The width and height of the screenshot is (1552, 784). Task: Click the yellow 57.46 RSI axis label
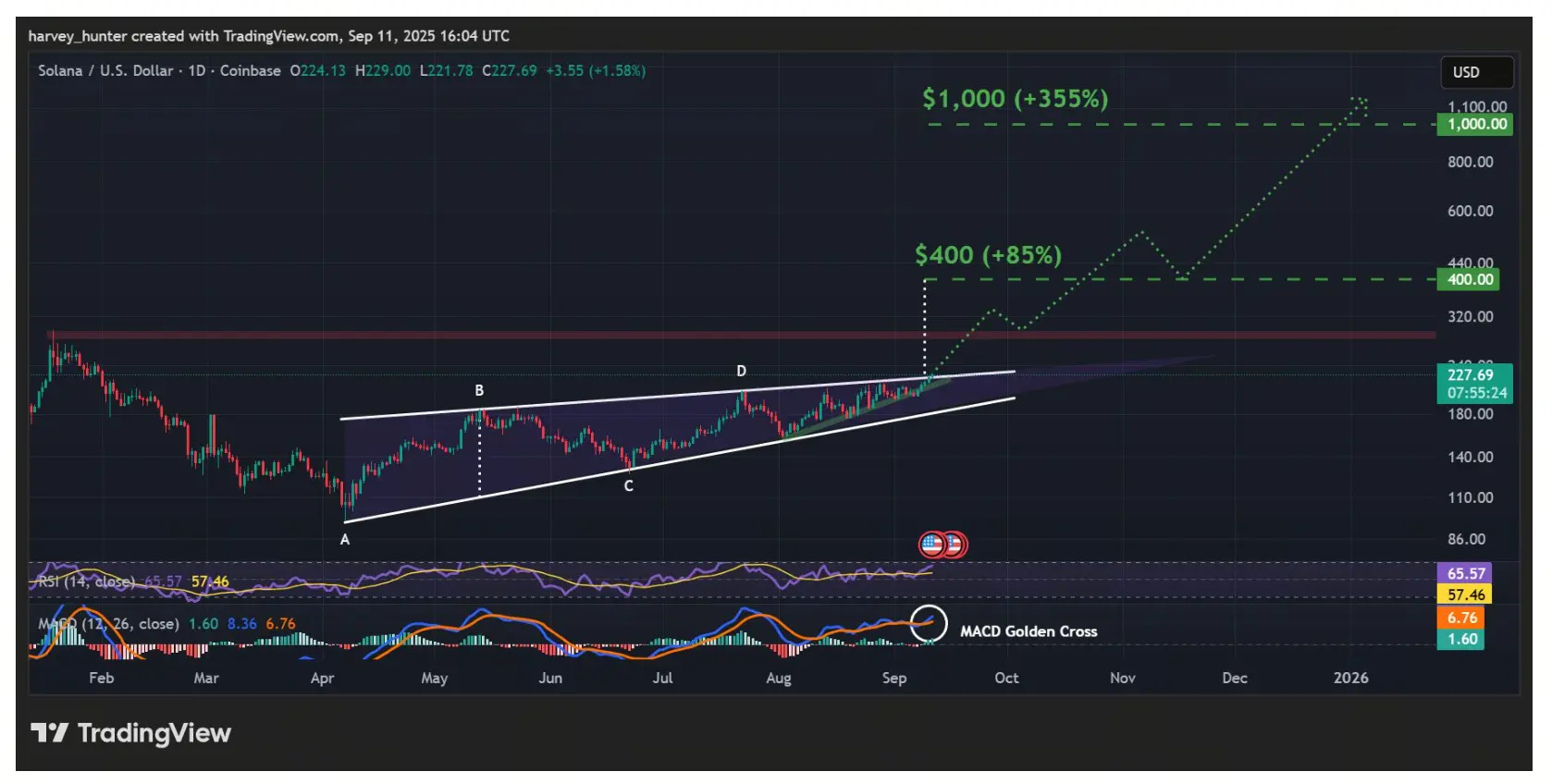pos(1465,595)
